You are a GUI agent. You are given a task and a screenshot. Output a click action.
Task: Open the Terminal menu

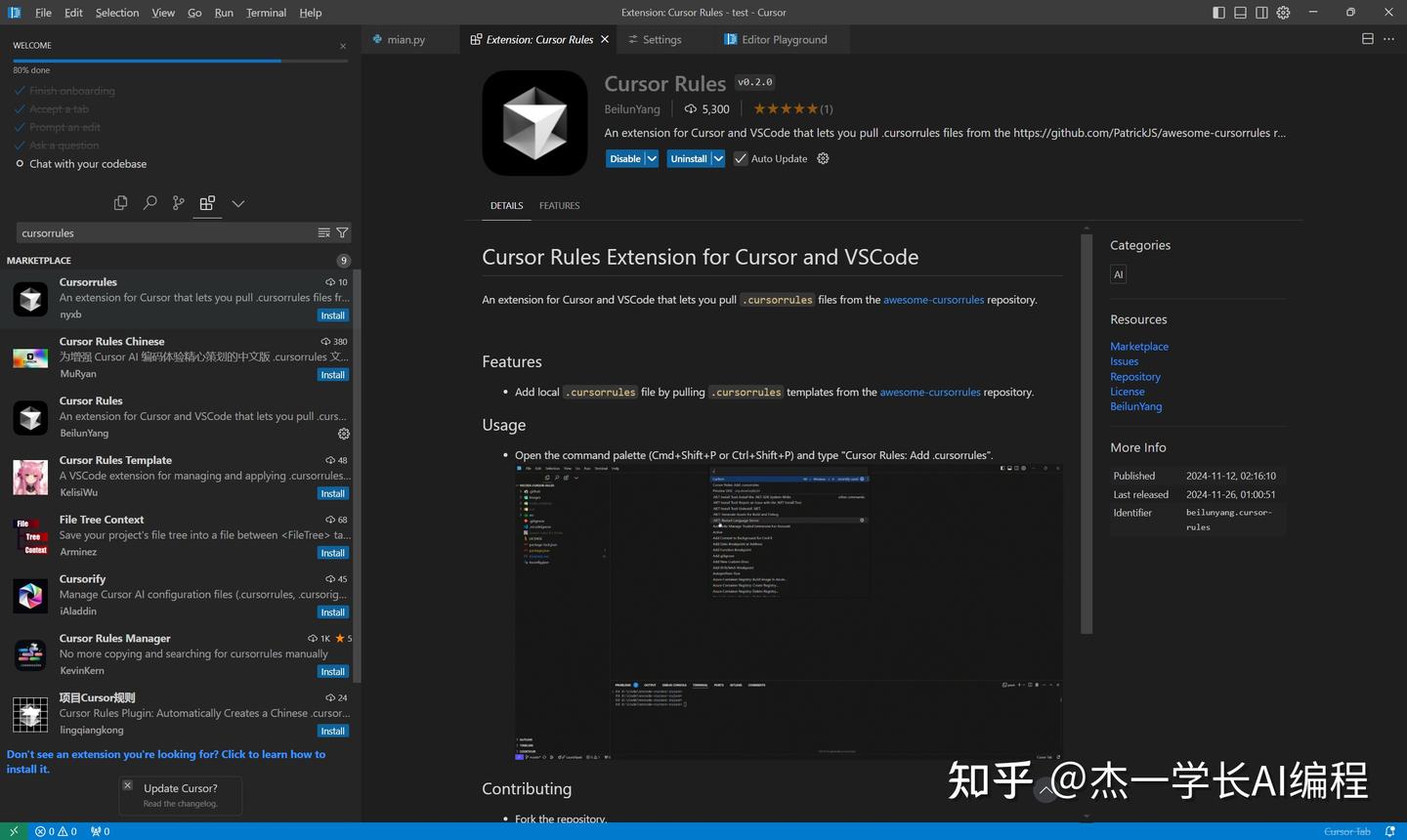coord(266,13)
